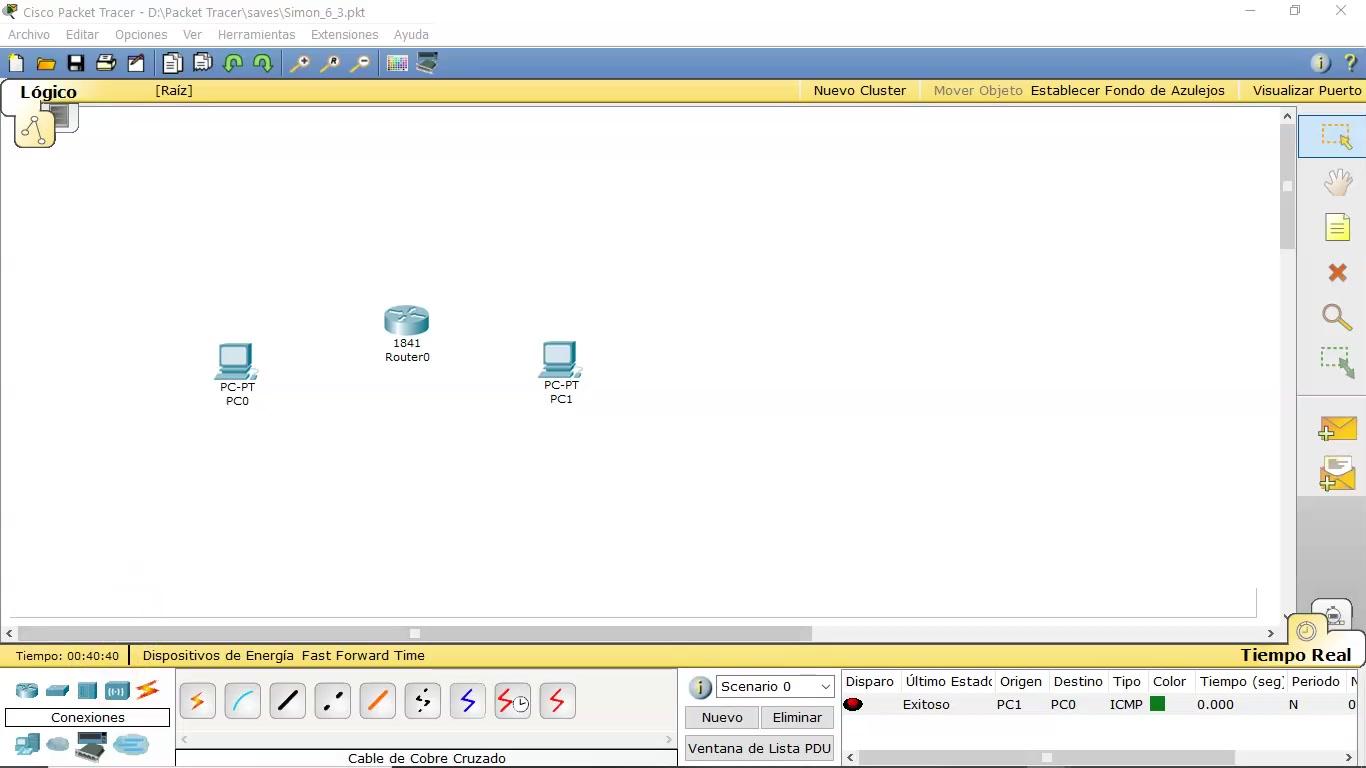The image size is (1366, 768).
Task: Choose the Serial DCE cable with clock
Action: pyautogui.click(x=513, y=701)
